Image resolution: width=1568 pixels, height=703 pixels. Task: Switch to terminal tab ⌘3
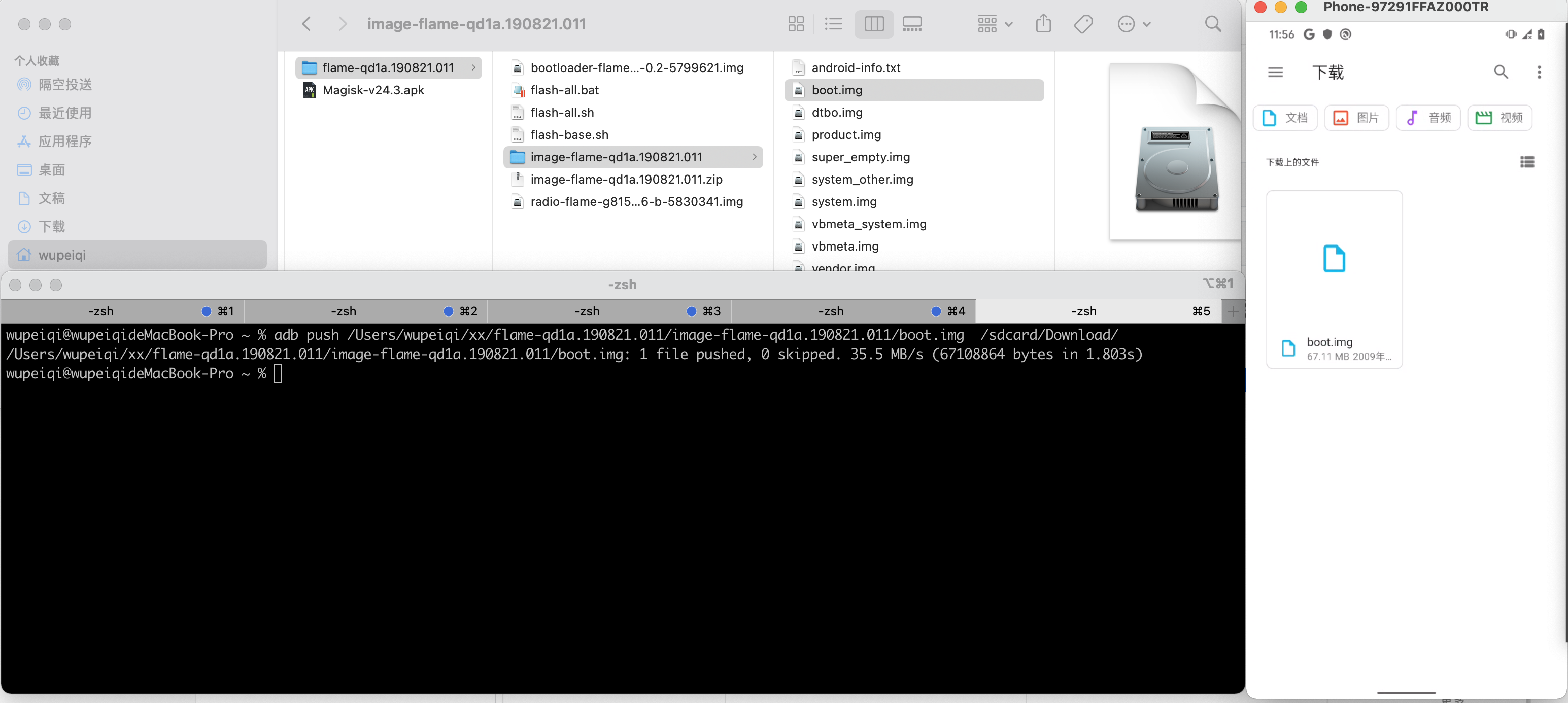coord(609,311)
